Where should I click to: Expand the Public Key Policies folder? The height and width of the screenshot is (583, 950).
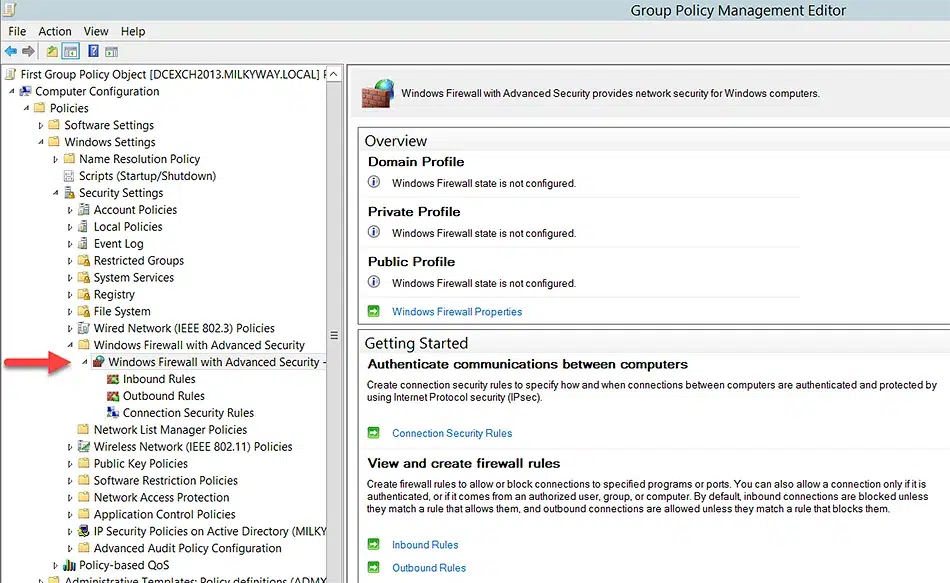[x=70, y=464]
